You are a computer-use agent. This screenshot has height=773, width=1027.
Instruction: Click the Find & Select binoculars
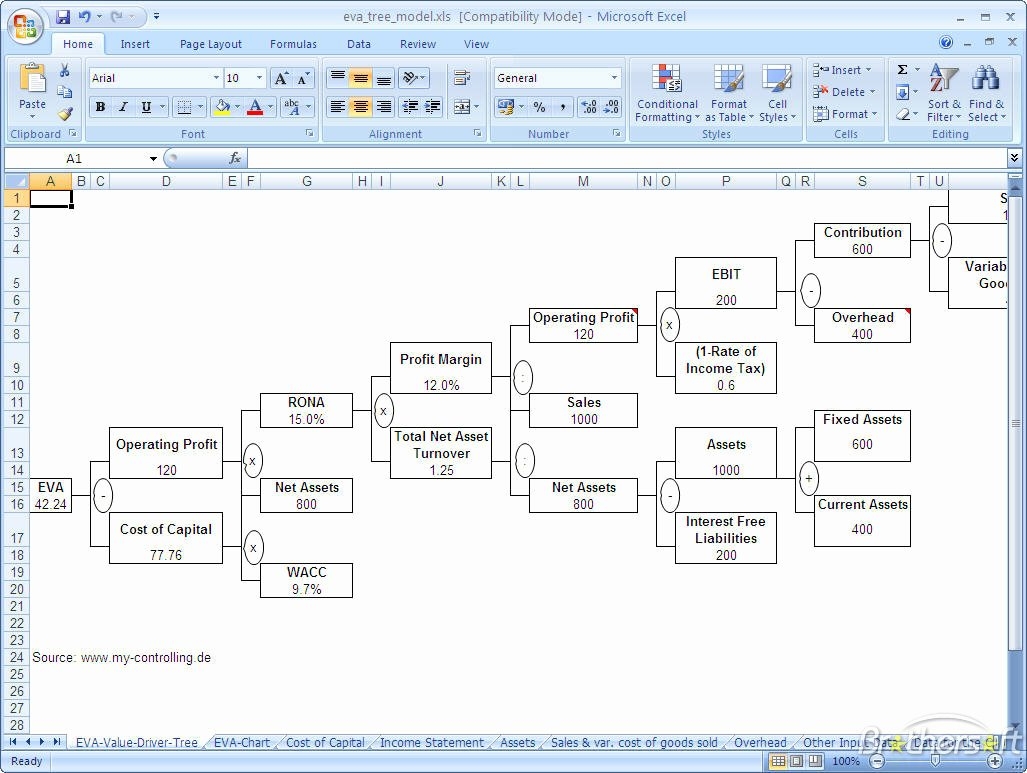tap(986, 94)
